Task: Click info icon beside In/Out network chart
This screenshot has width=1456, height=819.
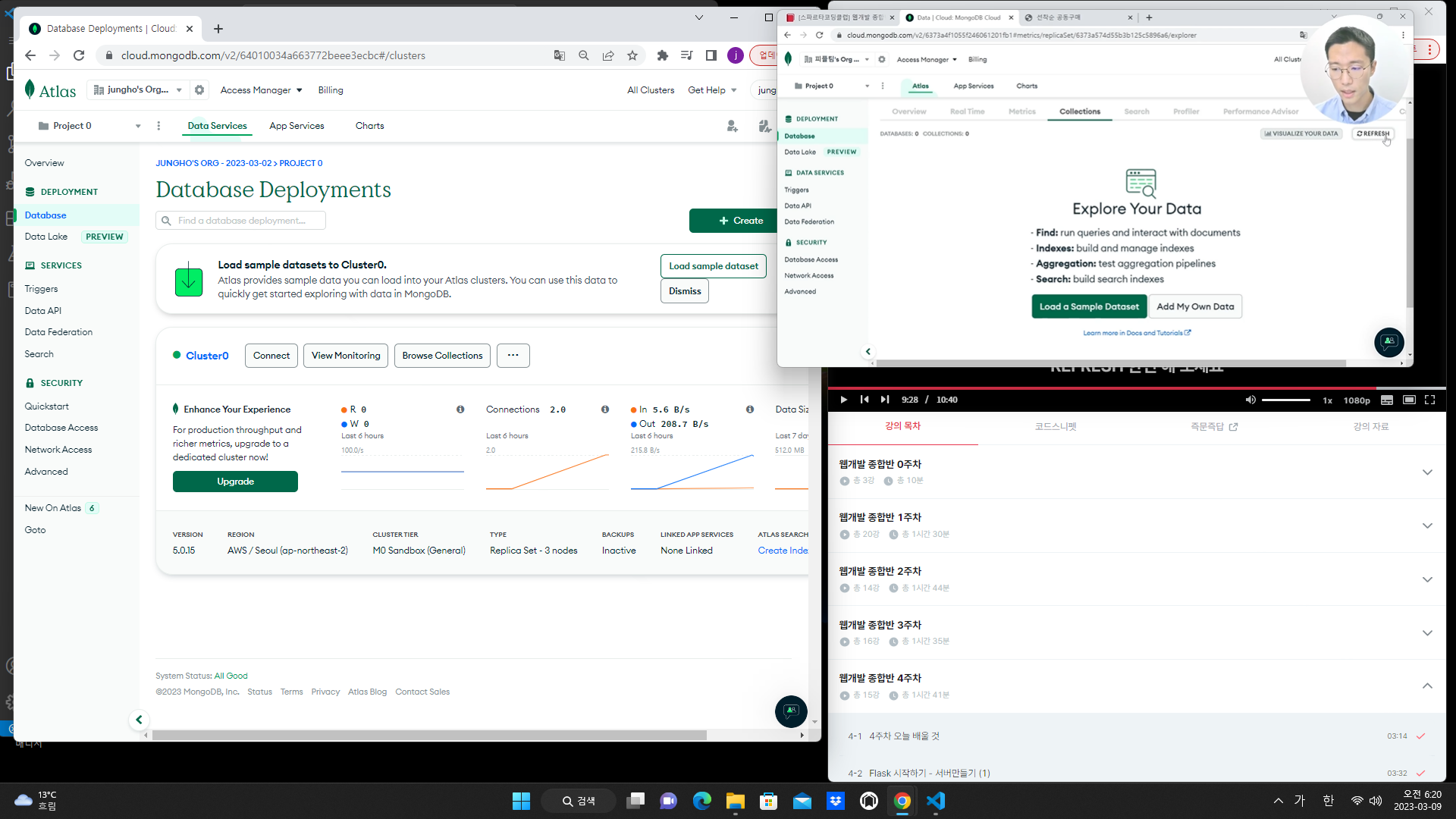Action: point(750,409)
